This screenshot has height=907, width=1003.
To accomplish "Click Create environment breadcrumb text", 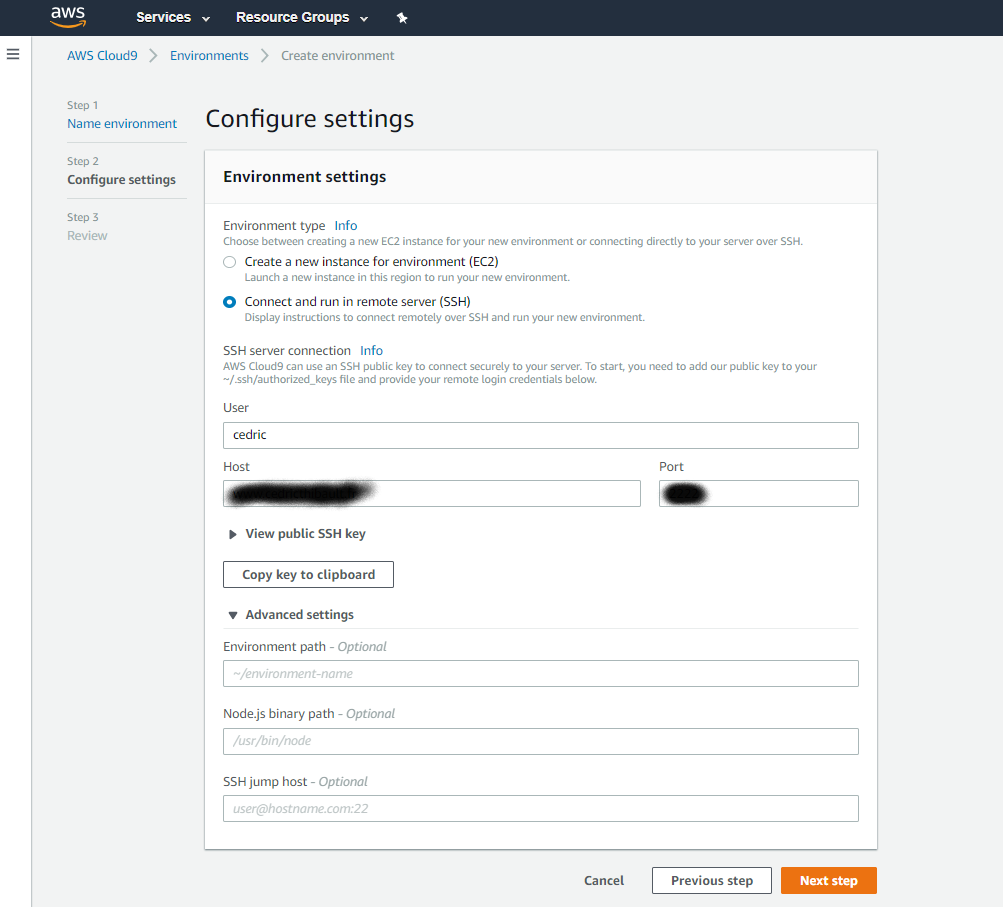I will pos(338,56).
